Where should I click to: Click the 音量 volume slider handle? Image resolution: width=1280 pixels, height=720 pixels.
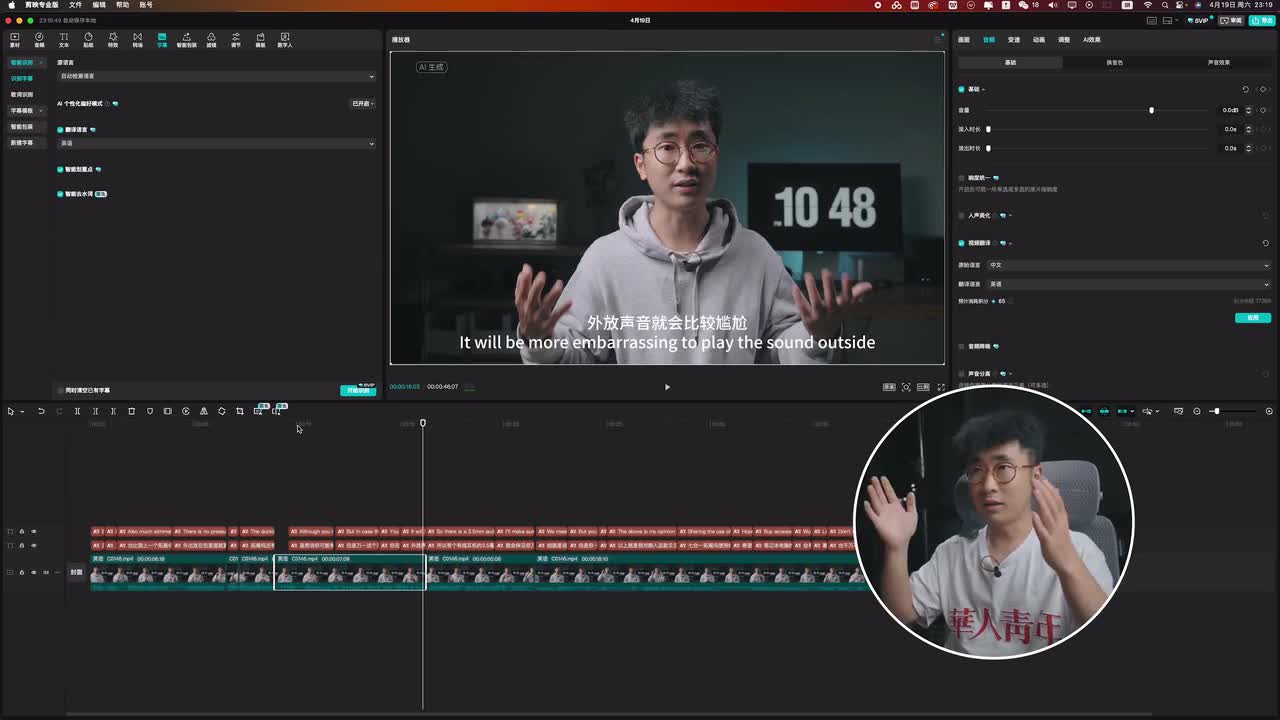[x=1151, y=110]
